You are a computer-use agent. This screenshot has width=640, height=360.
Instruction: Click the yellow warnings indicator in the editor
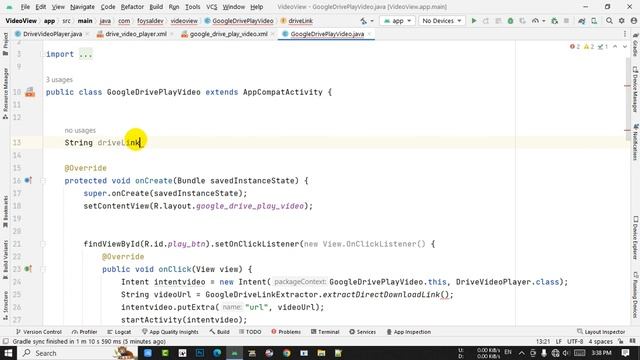[589, 47]
